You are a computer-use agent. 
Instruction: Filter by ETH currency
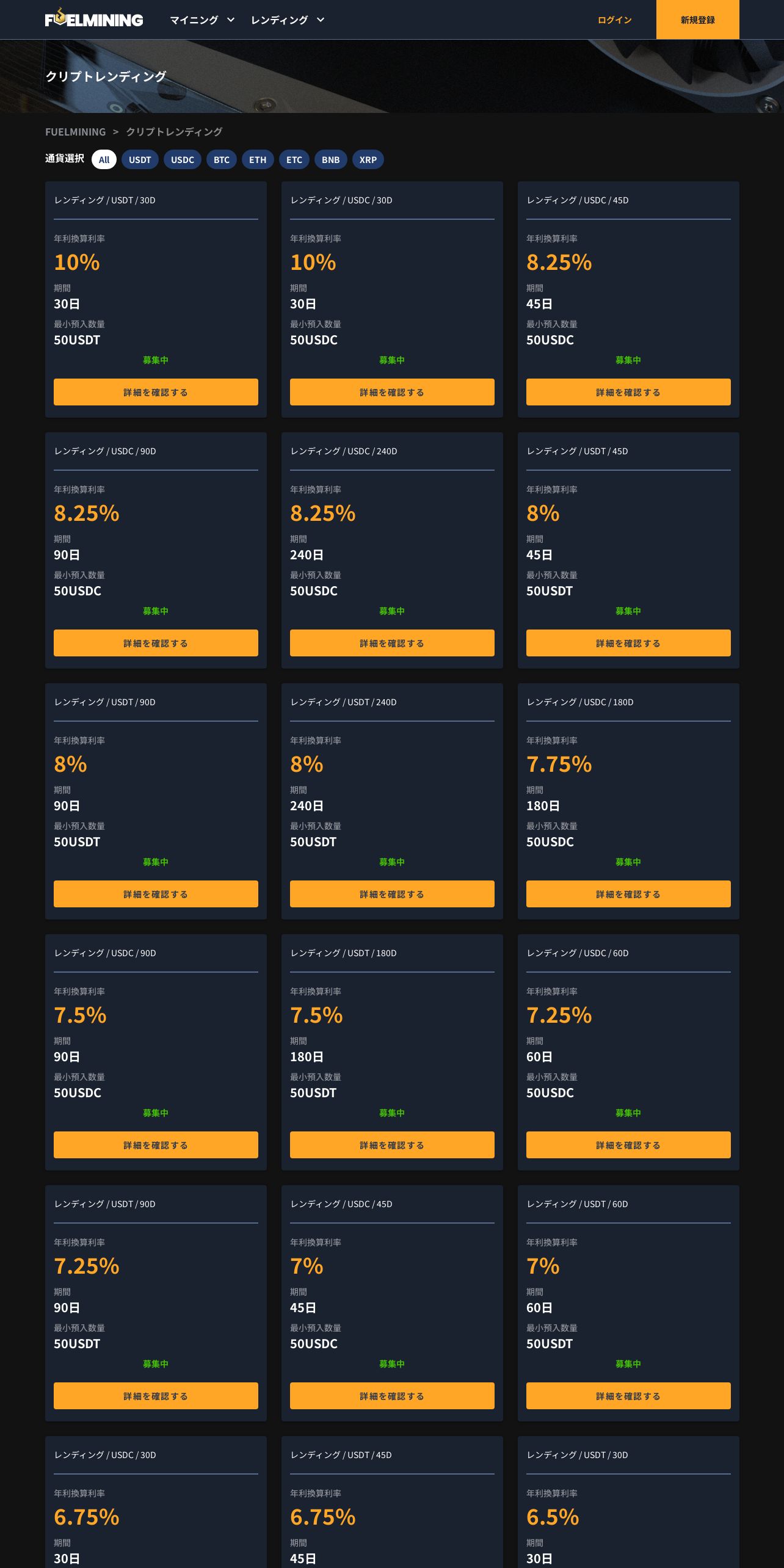(x=258, y=159)
